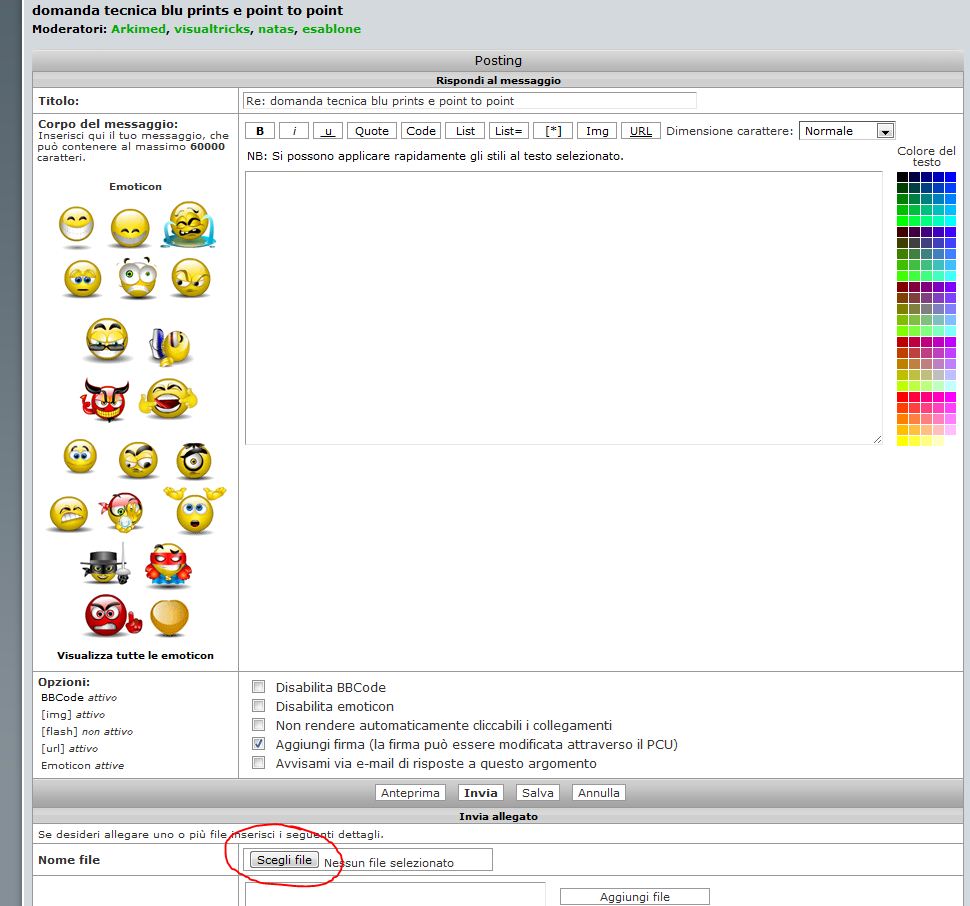Check the Disabilita emoticon option
The height and width of the screenshot is (906, 970).
(x=259, y=706)
